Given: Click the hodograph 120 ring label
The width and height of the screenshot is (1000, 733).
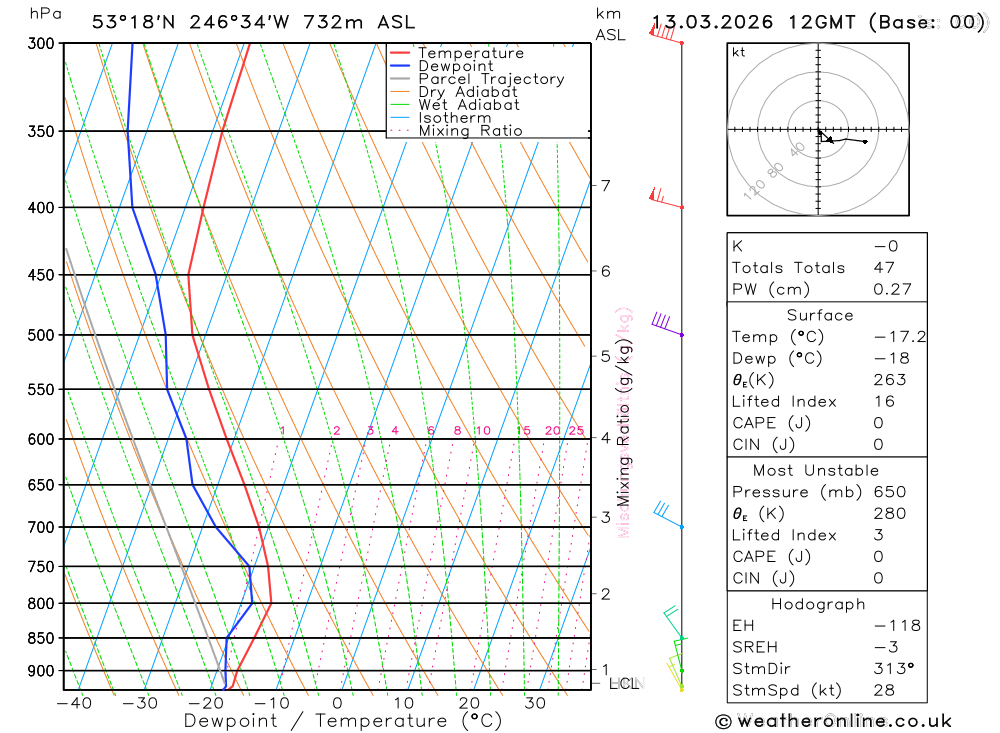Looking at the screenshot, I should [x=754, y=189].
